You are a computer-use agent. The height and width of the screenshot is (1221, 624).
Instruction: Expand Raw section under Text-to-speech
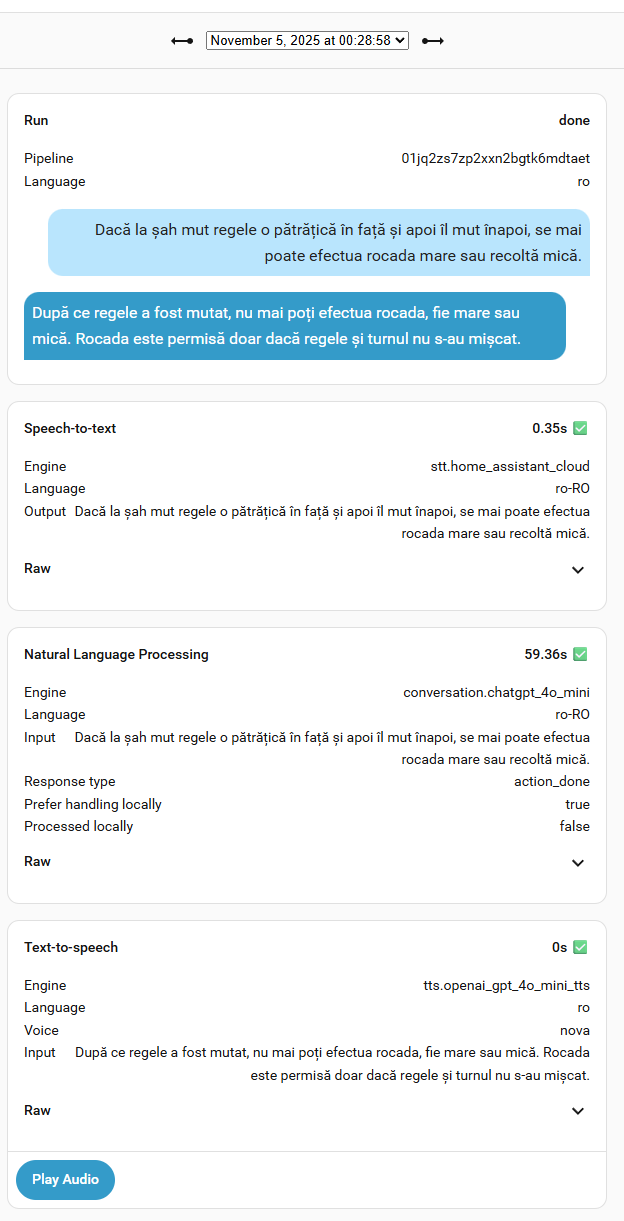pyautogui.click(x=577, y=1111)
